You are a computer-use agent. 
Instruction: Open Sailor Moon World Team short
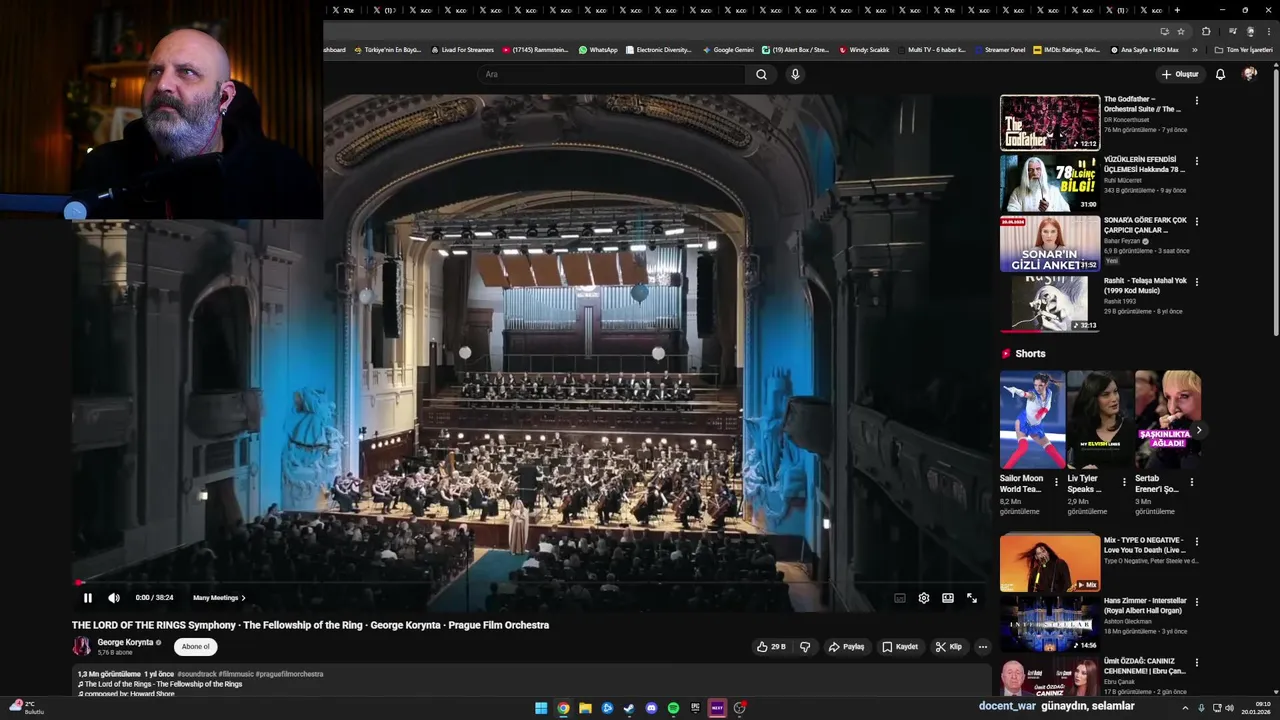click(x=1032, y=419)
